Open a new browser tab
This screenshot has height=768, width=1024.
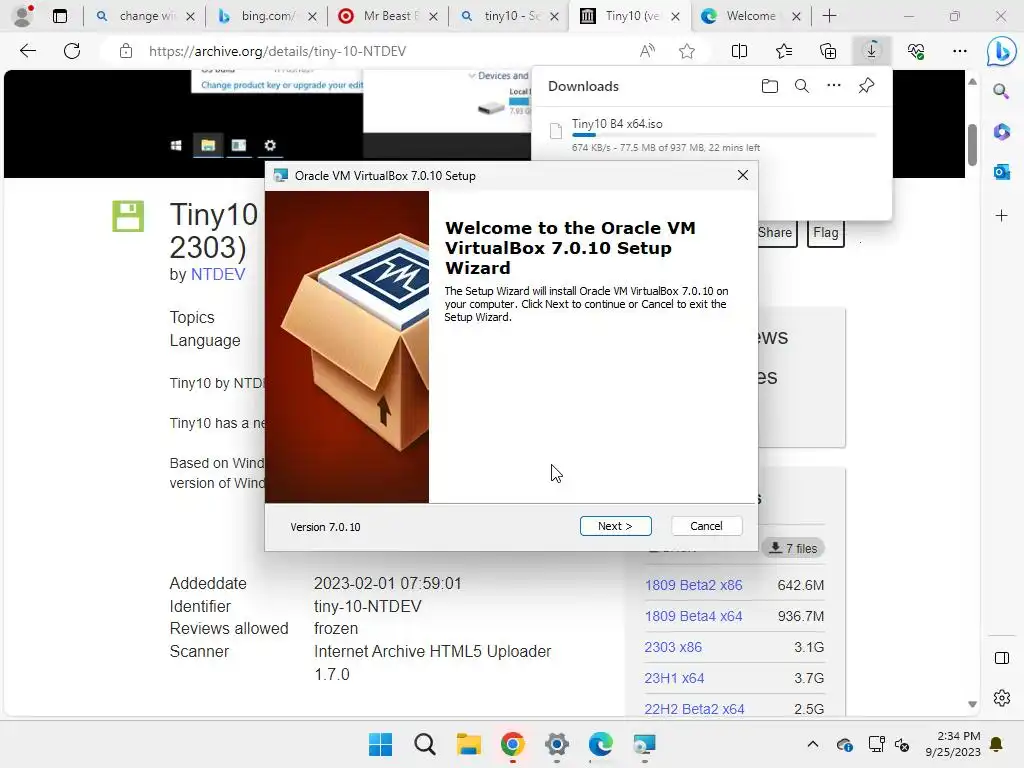tap(829, 16)
